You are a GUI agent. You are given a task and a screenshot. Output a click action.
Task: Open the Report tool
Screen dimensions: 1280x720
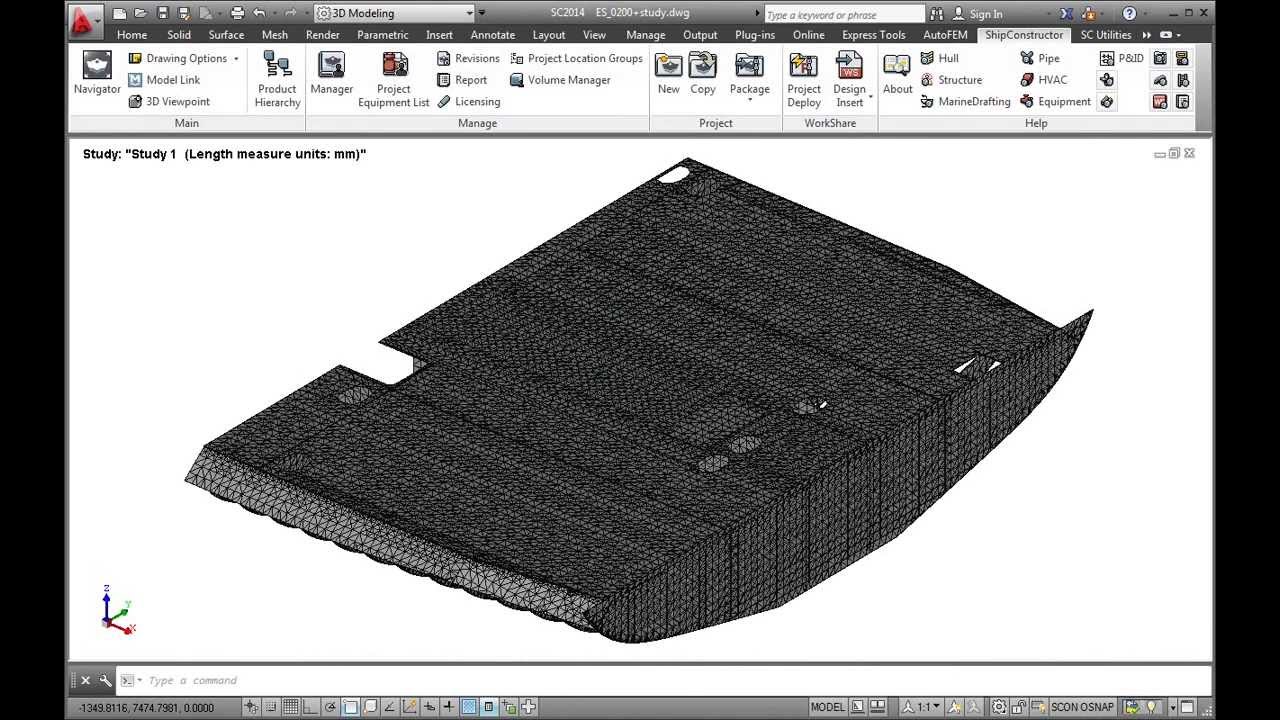(x=462, y=80)
